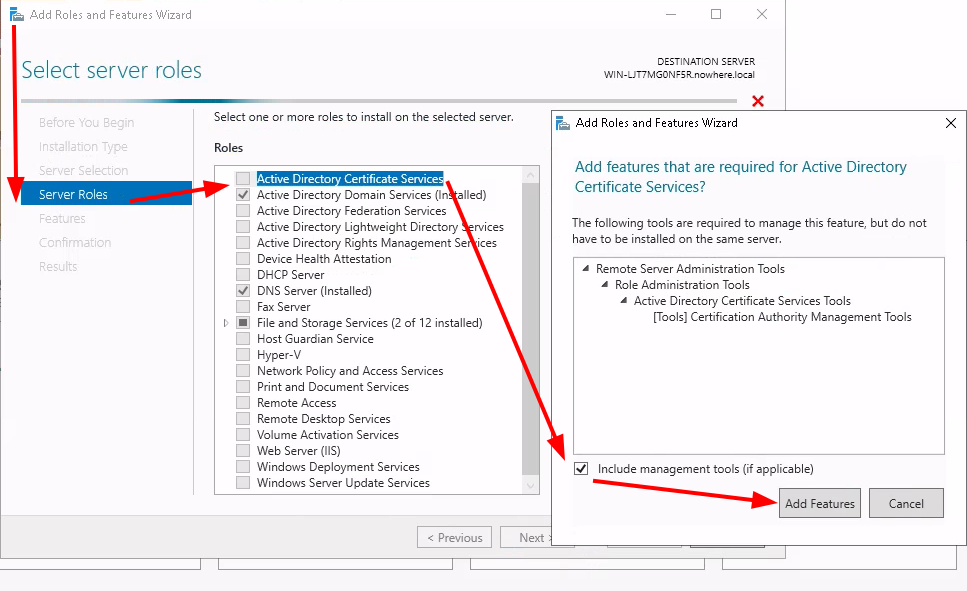Viewport: 967px width, 591px height.
Task: Check Active Directory Rights Management Services checkbox
Action: (243, 243)
